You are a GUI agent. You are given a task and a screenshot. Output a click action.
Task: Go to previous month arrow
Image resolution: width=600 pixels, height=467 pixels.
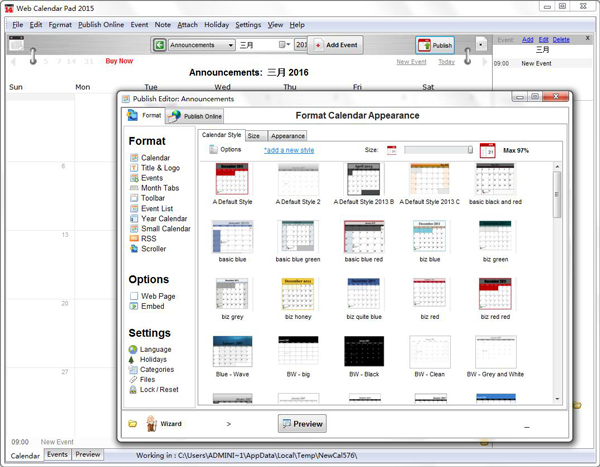(13, 61)
